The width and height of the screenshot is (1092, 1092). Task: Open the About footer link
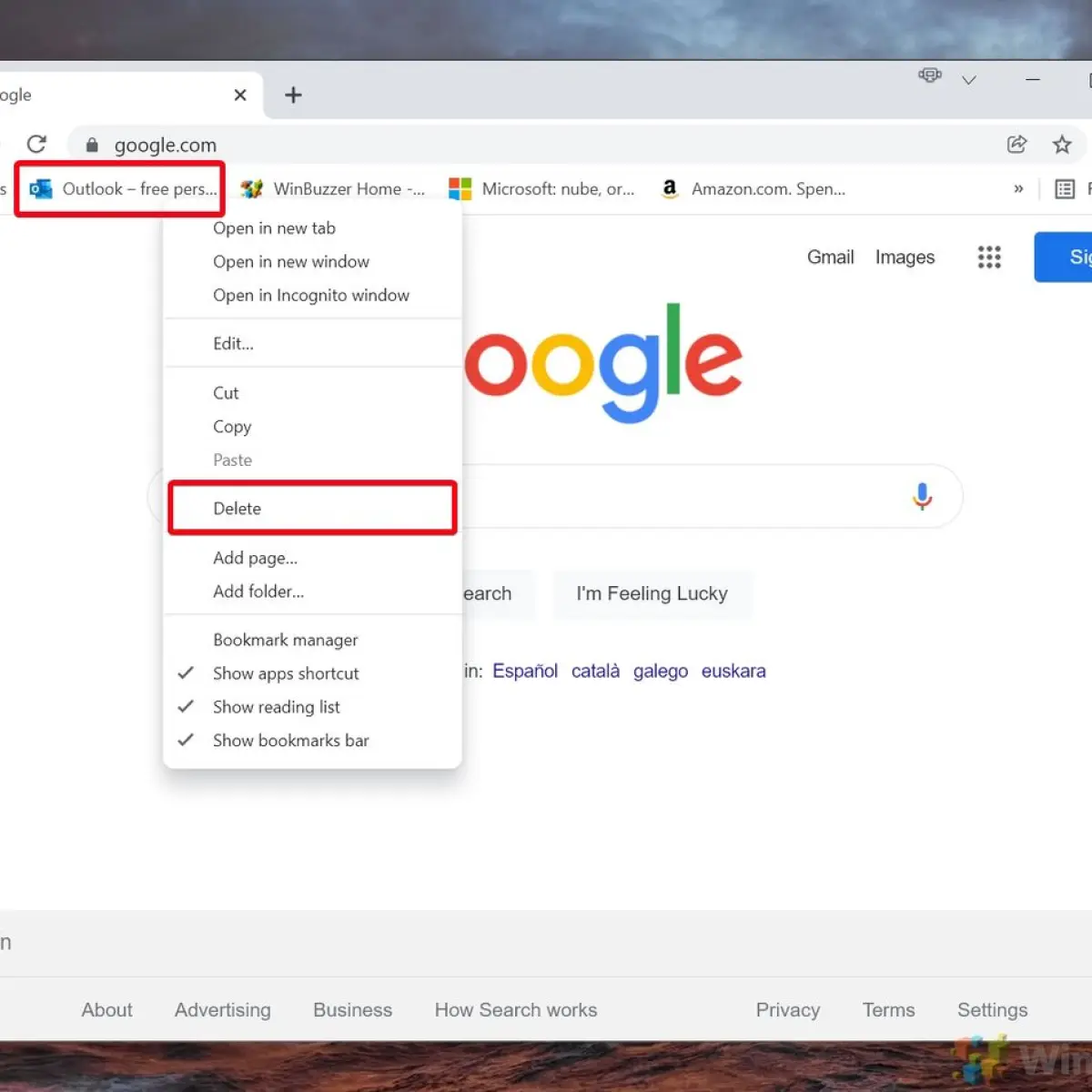tap(106, 1010)
